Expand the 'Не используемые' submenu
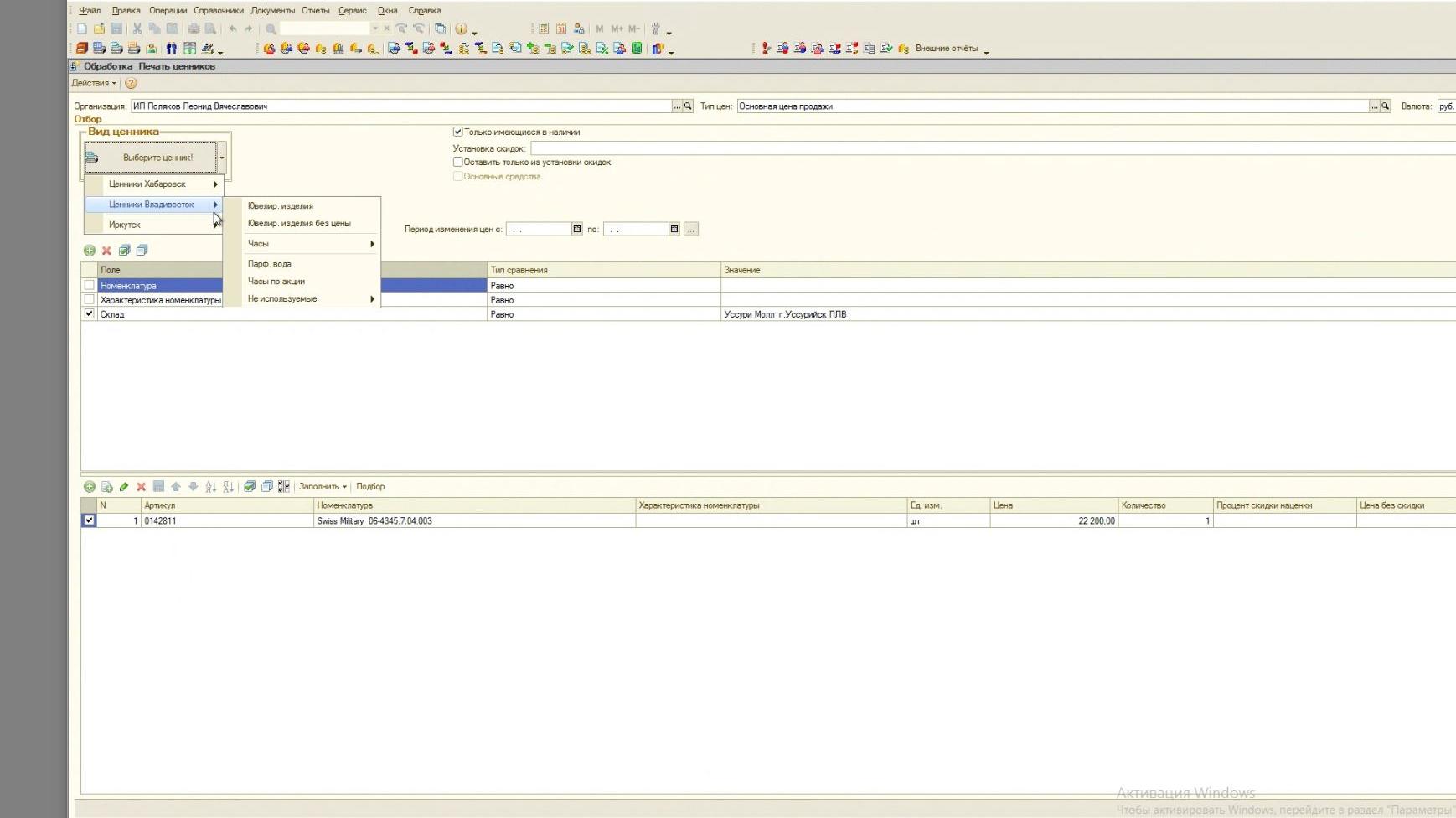 pos(310,299)
